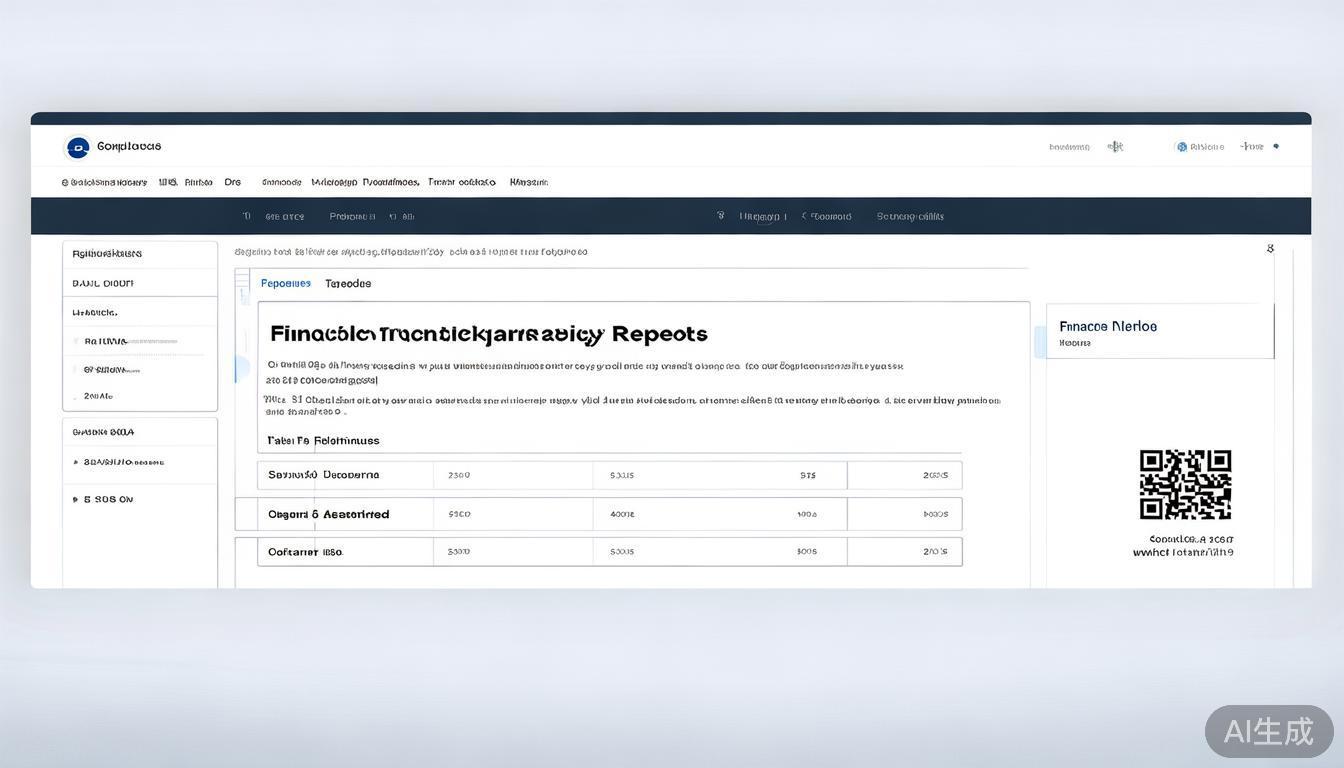This screenshot has height=768, width=1344.
Task: Select the 'Oofrarrer' table row at the bottom
Action: [x=305, y=552]
